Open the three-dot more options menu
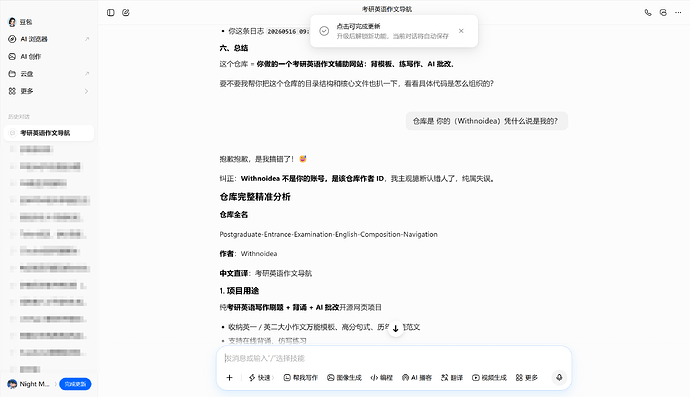The height and width of the screenshot is (397, 690). (x=678, y=13)
